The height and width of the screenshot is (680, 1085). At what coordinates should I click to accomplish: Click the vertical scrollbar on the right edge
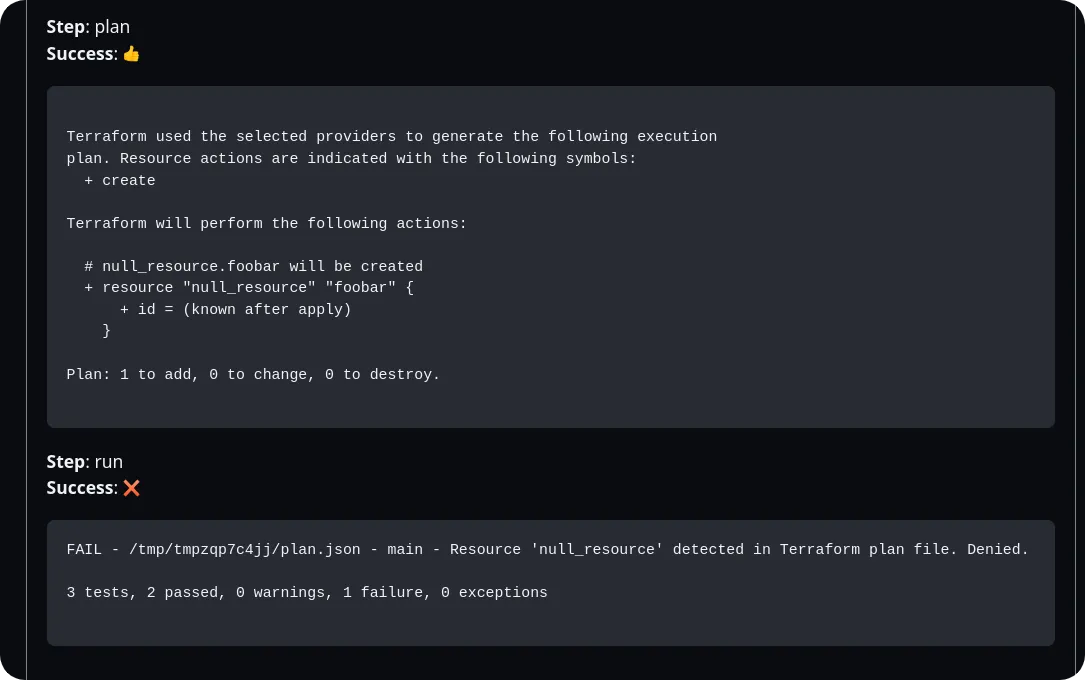point(1079,340)
